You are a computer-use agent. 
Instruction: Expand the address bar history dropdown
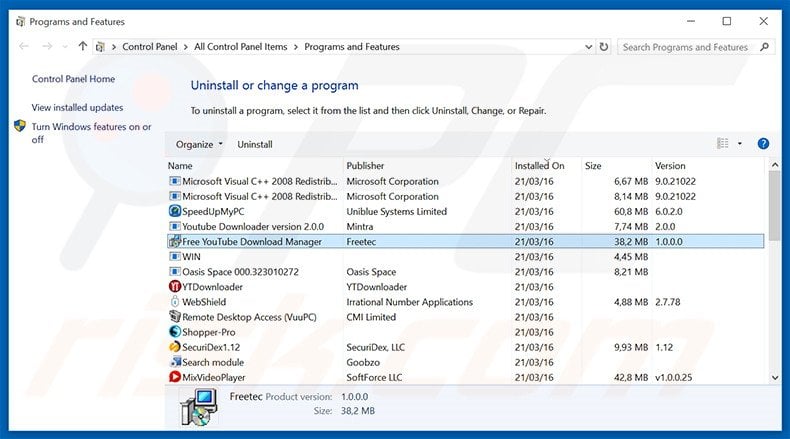pos(588,47)
